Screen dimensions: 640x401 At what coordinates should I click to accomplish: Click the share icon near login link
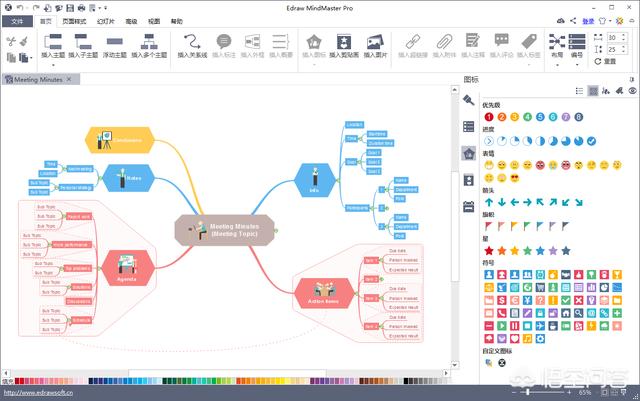coord(573,20)
